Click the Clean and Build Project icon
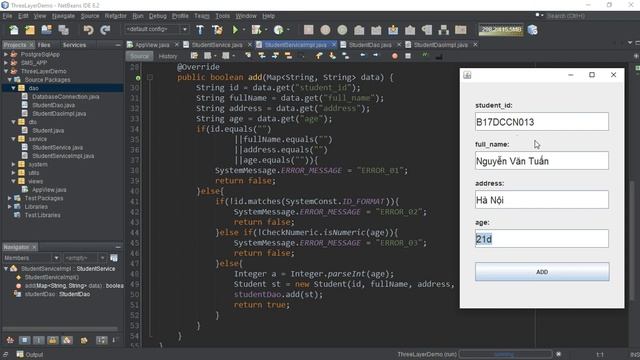The width and height of the screenshot is (640, 360). pos(217,30)
